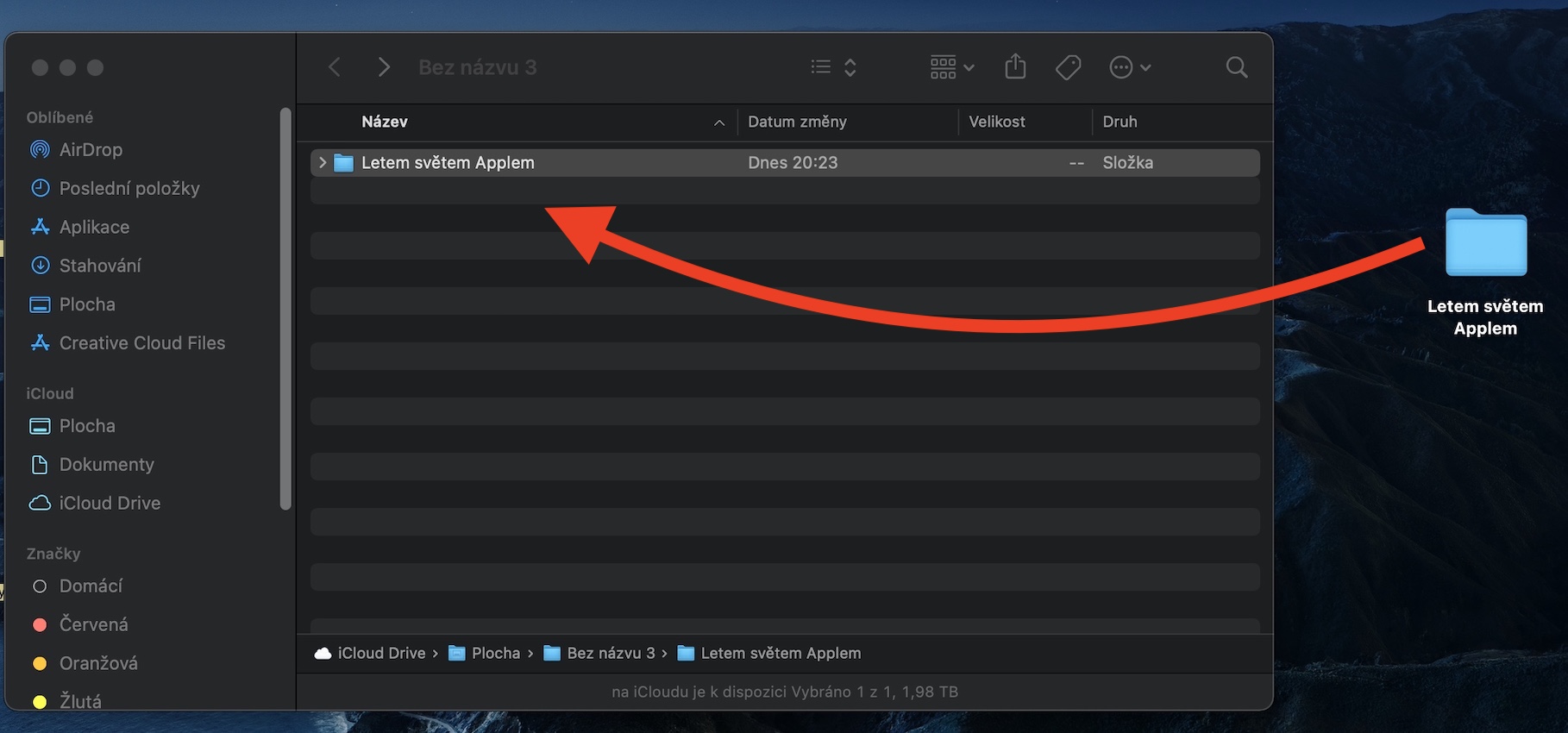Click the iCloud sidebar heading
Viewport: 1568px width, 733px height.
[50, 393]
